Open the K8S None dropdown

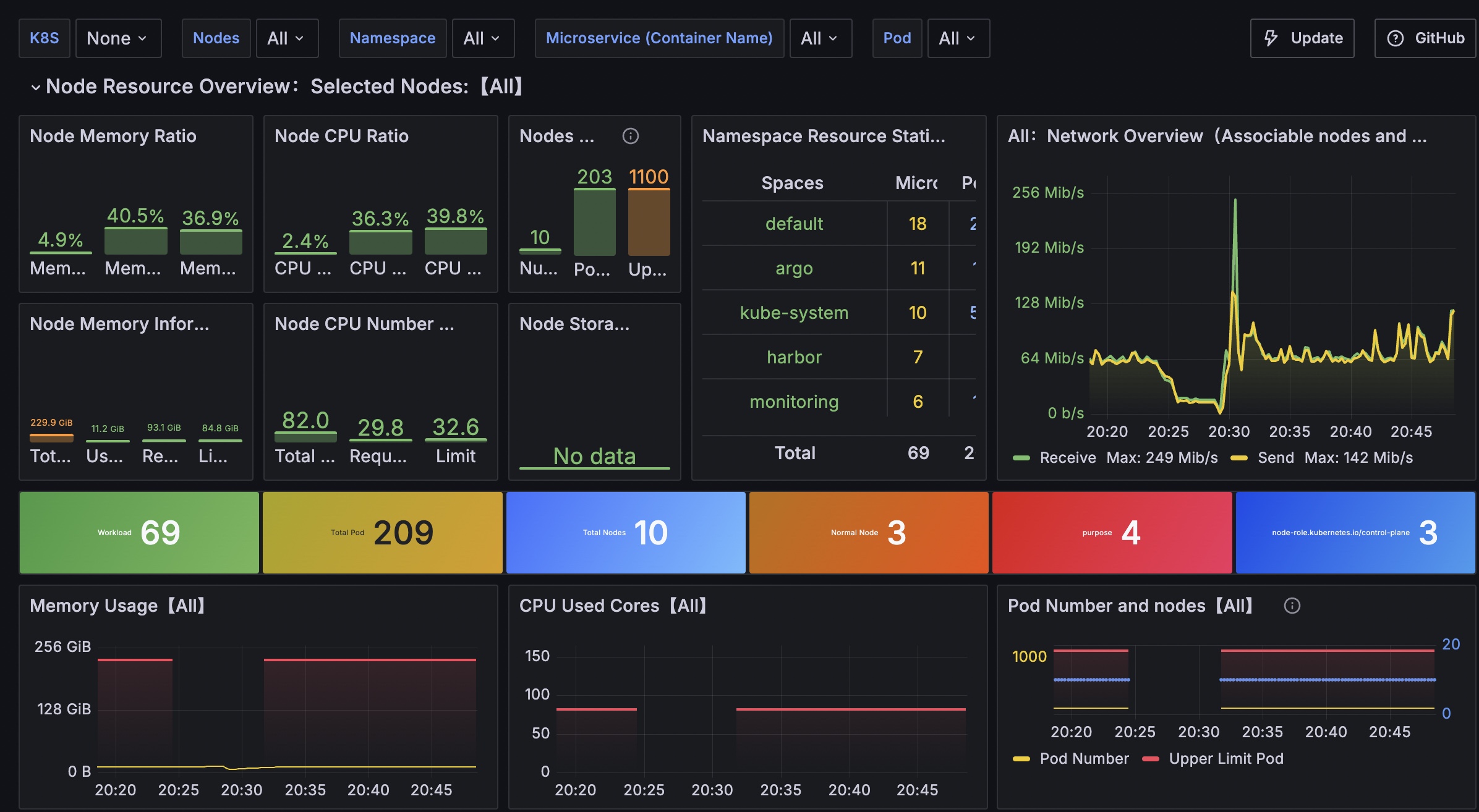[117, 38]
